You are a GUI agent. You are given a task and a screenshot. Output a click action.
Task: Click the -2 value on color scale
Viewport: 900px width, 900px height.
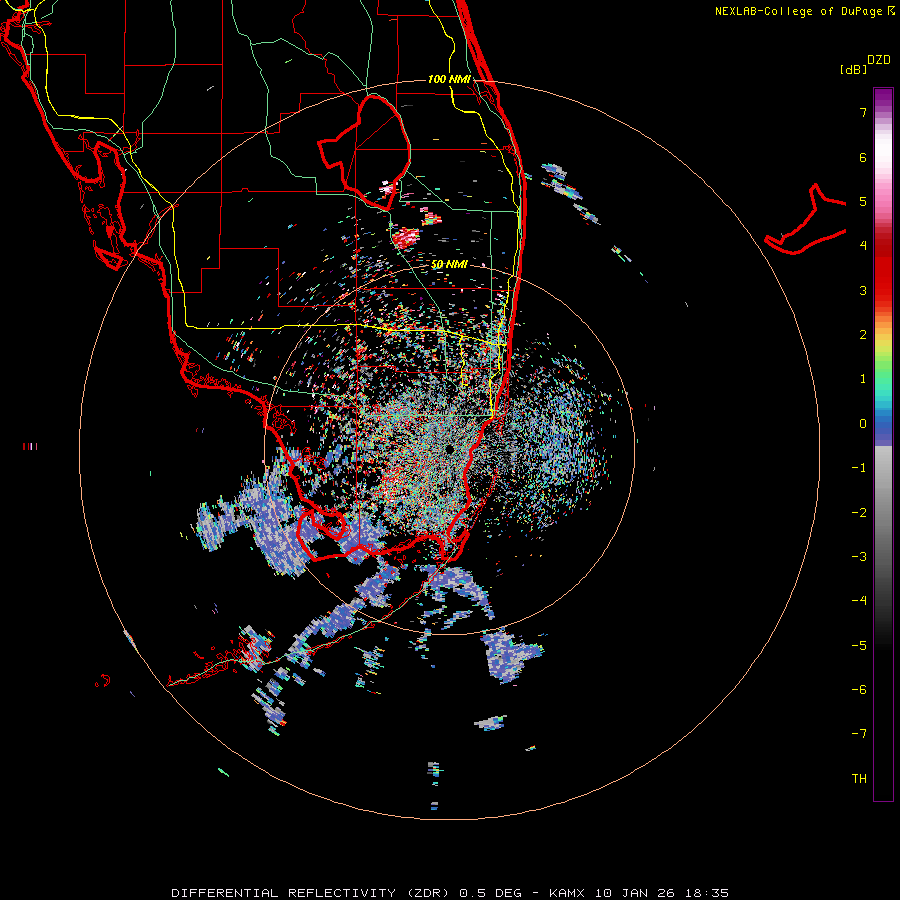tap(859, 513)
